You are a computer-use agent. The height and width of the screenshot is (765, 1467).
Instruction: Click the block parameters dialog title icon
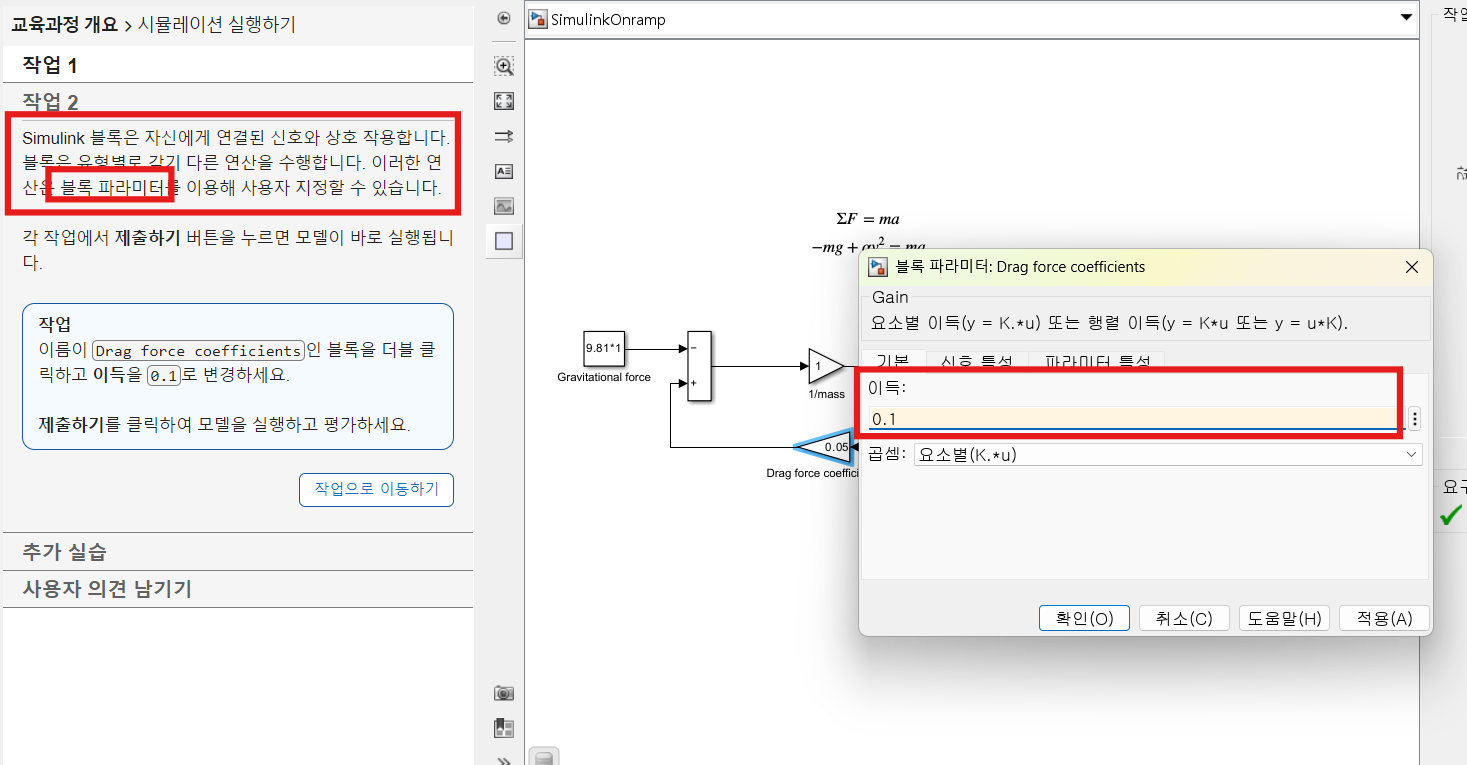pos(877,267)
